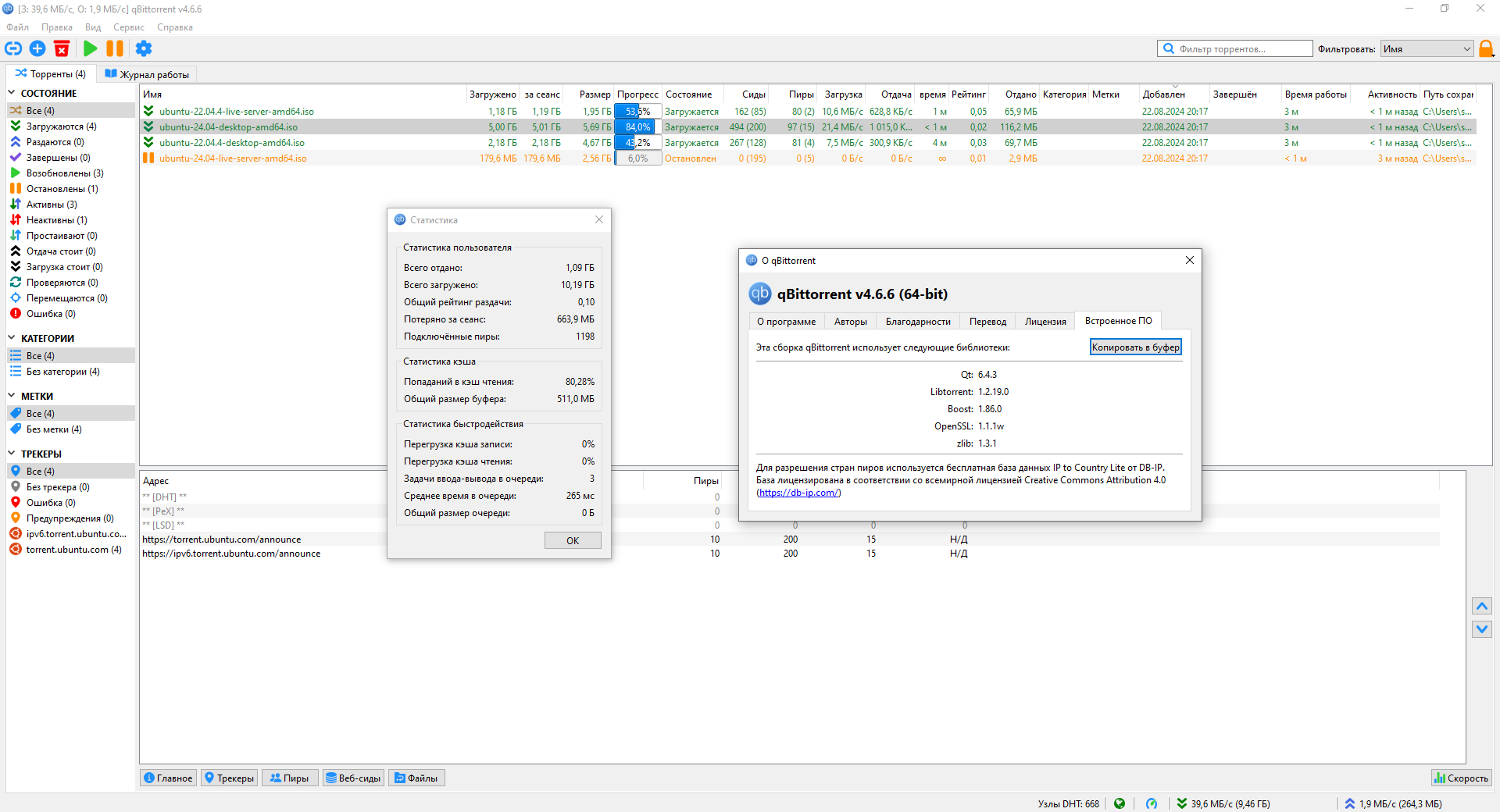Switch to the Журнал работы tab
Viewport: 1500px width, 812px height.
[x=147, y=74]
